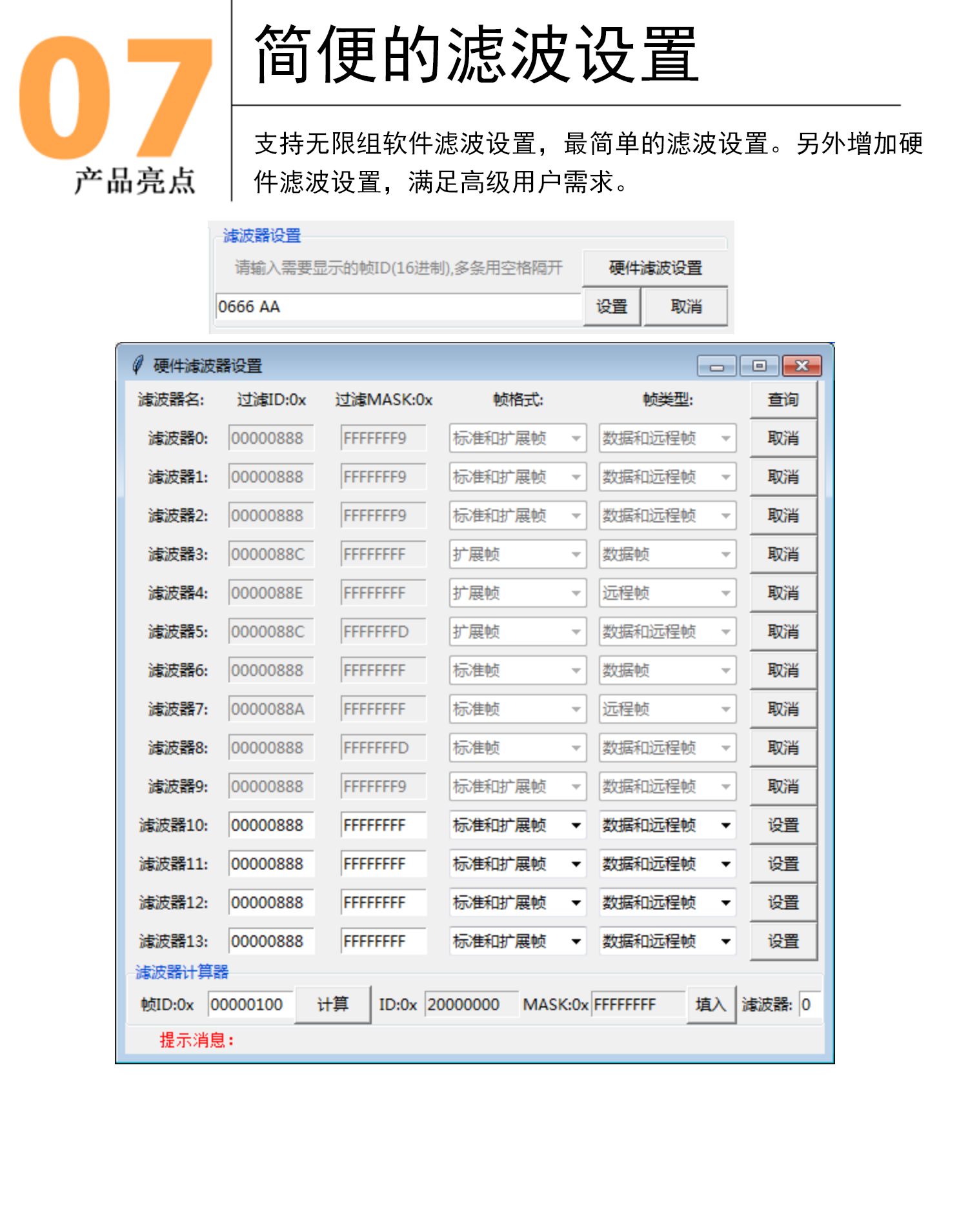This screenshot has width=968, height=1232.
Task: Open 滤波器0 标准和扩展帧 dropdown
Action: [x=518, y=439]
